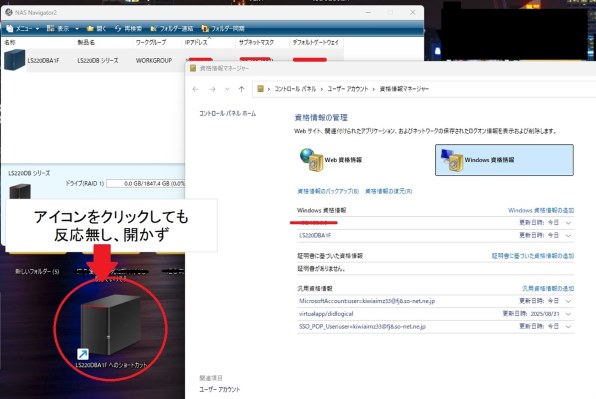
Task: Expand the 表示 dropdown arrow
Action: tap(77, 29)
